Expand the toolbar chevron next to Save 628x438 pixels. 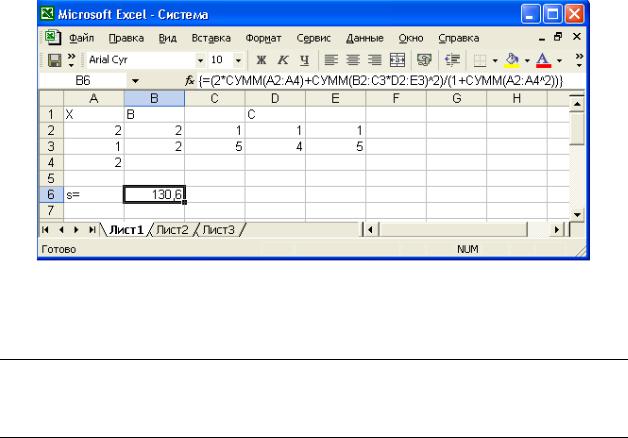coord(71,60)
